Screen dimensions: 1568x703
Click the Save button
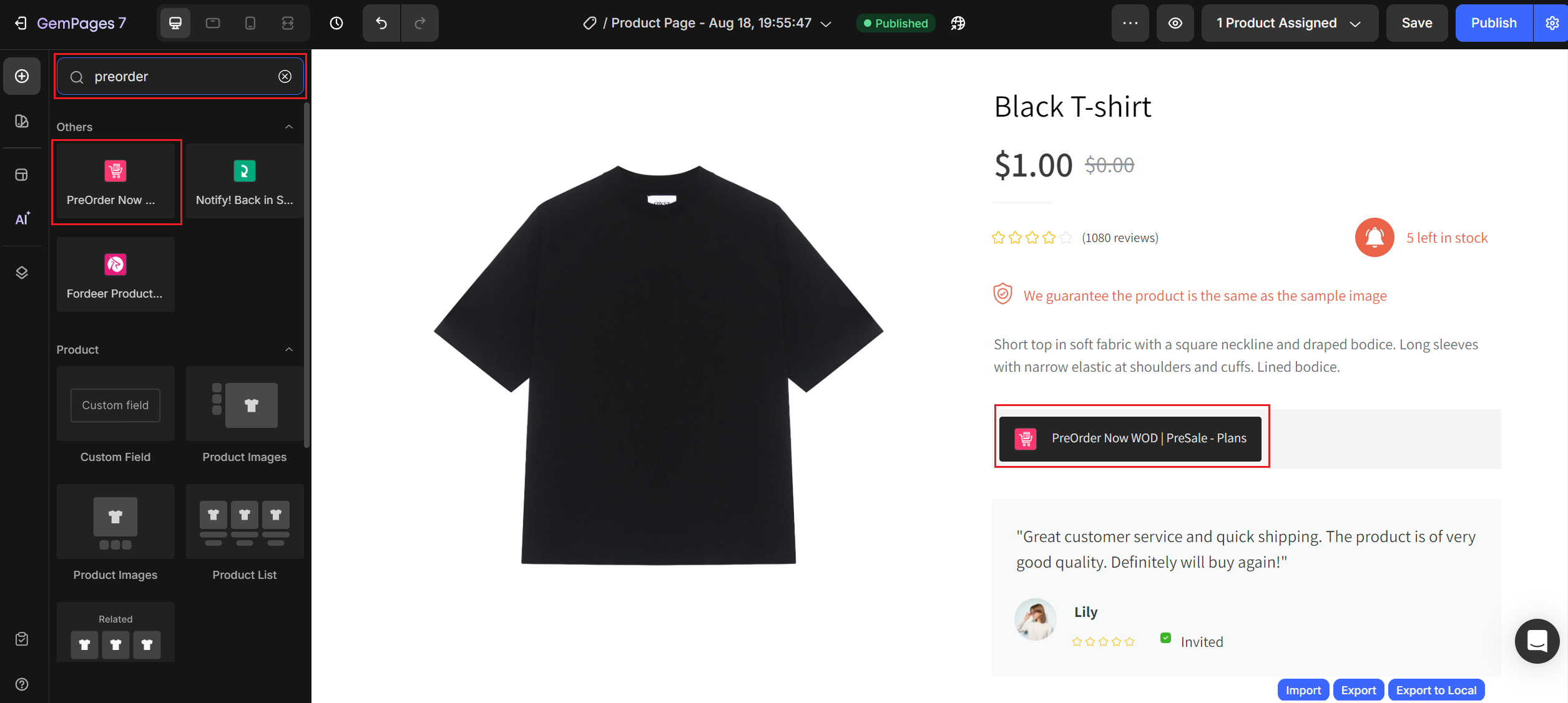1417,23
